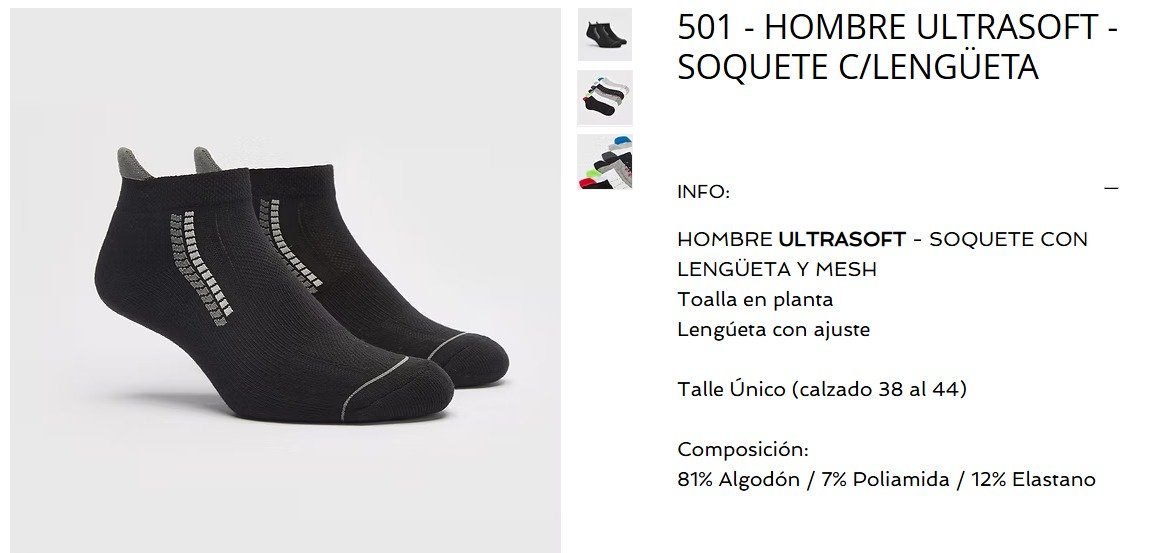Click the 'Toalla en planta' line
This screenshot has width=1172, height=553.
[x=755, y=300]
